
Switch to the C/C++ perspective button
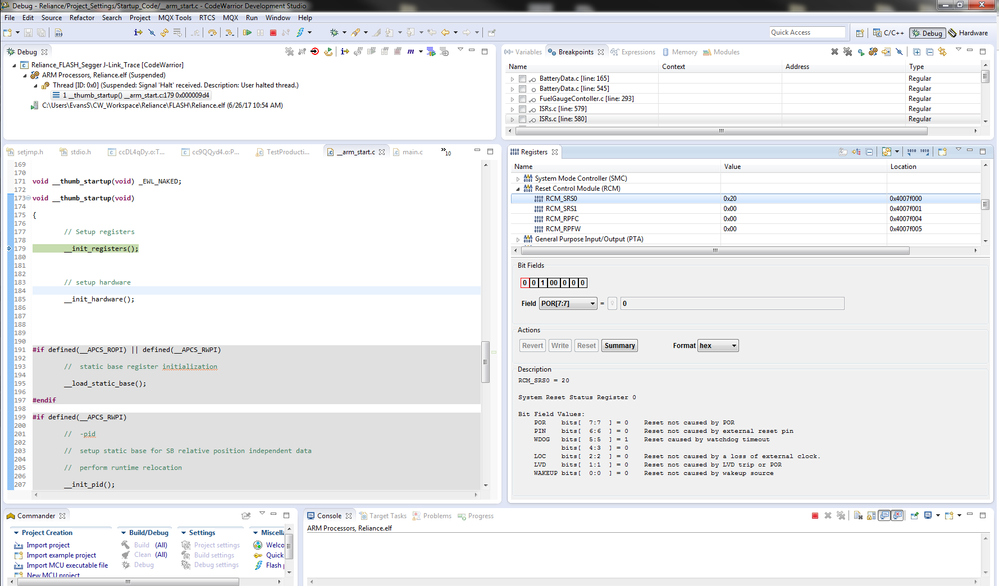click(x=889, y=32)
